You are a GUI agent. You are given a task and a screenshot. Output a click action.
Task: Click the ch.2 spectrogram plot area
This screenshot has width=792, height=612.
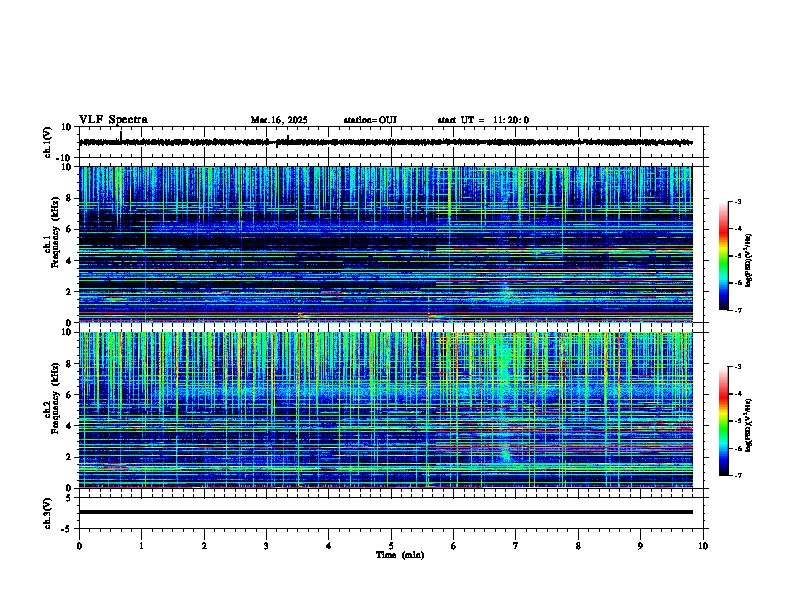(x=385, y=410)
